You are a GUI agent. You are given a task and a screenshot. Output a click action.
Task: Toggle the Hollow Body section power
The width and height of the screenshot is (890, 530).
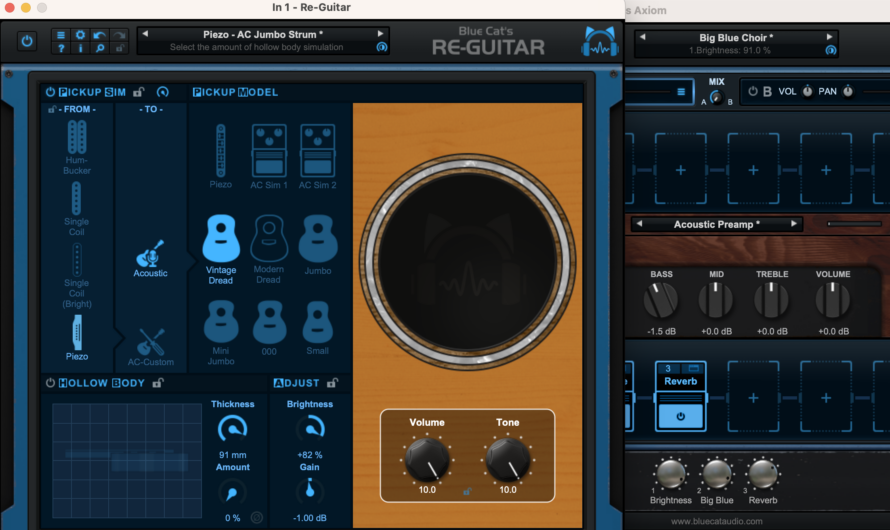click(x=51, y=383)
